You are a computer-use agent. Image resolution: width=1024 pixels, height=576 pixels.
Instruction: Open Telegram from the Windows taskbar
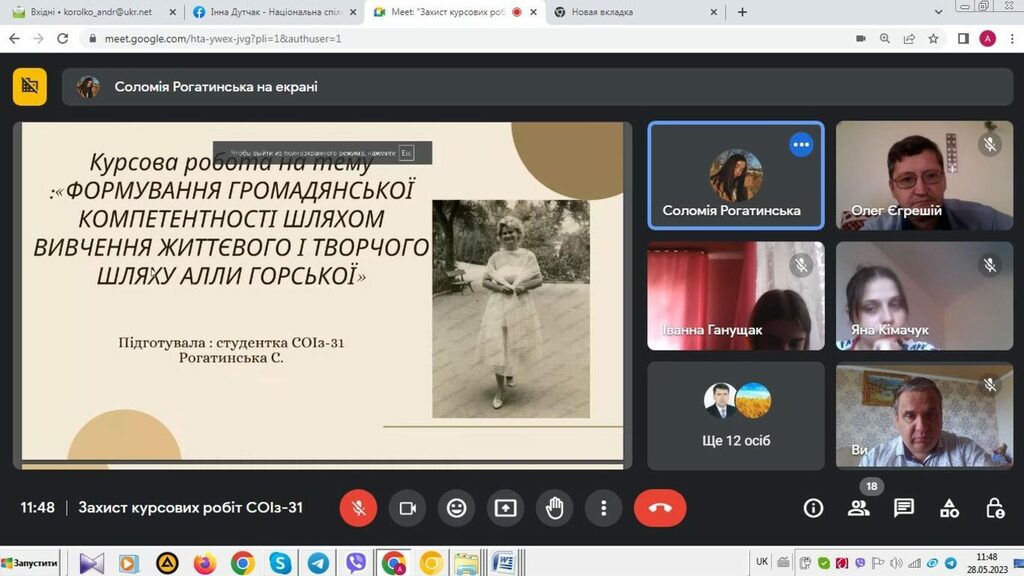point(318,563)
